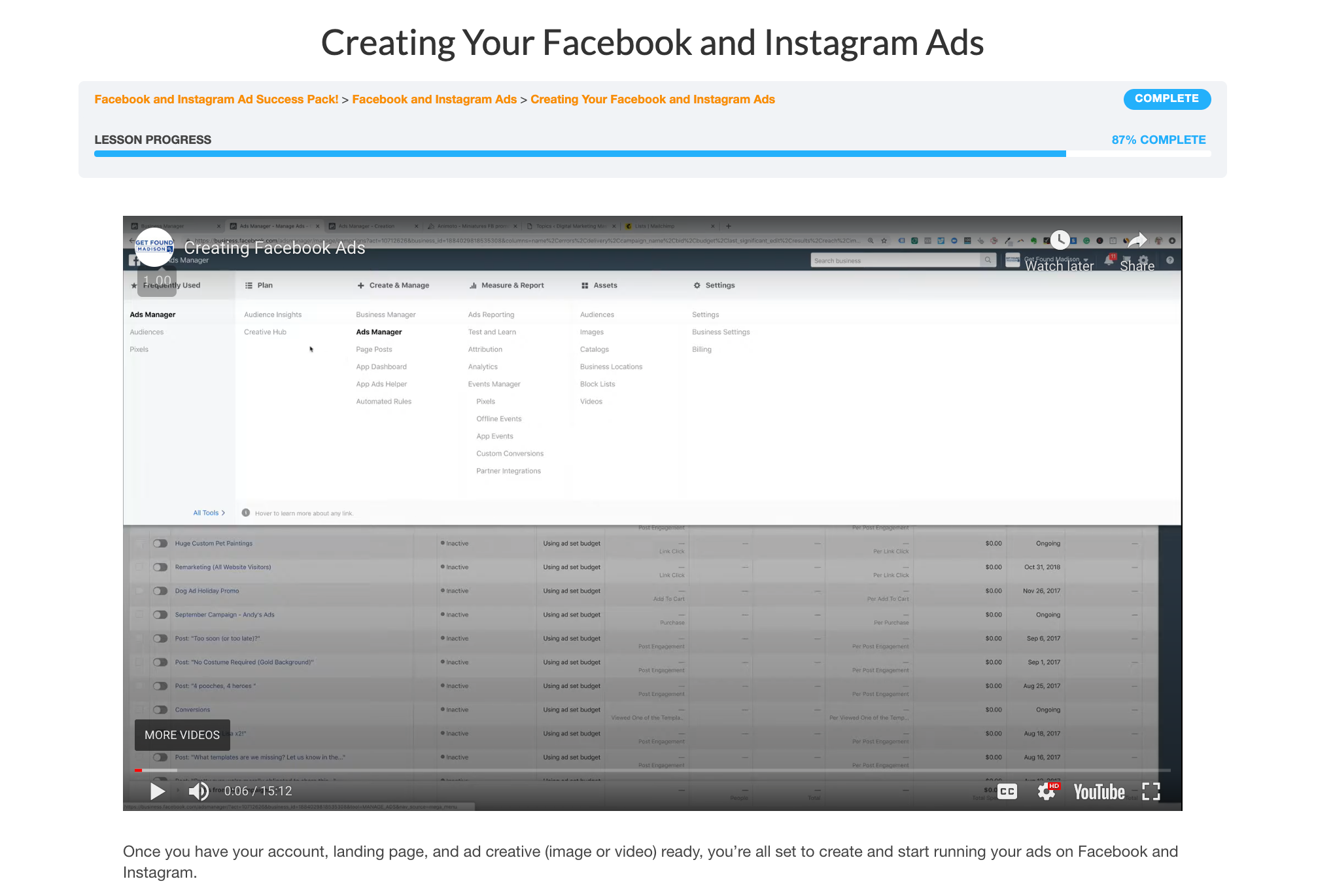Mute the video volume speaker icon
The image size is (1333, 896).
click(198, 791)
